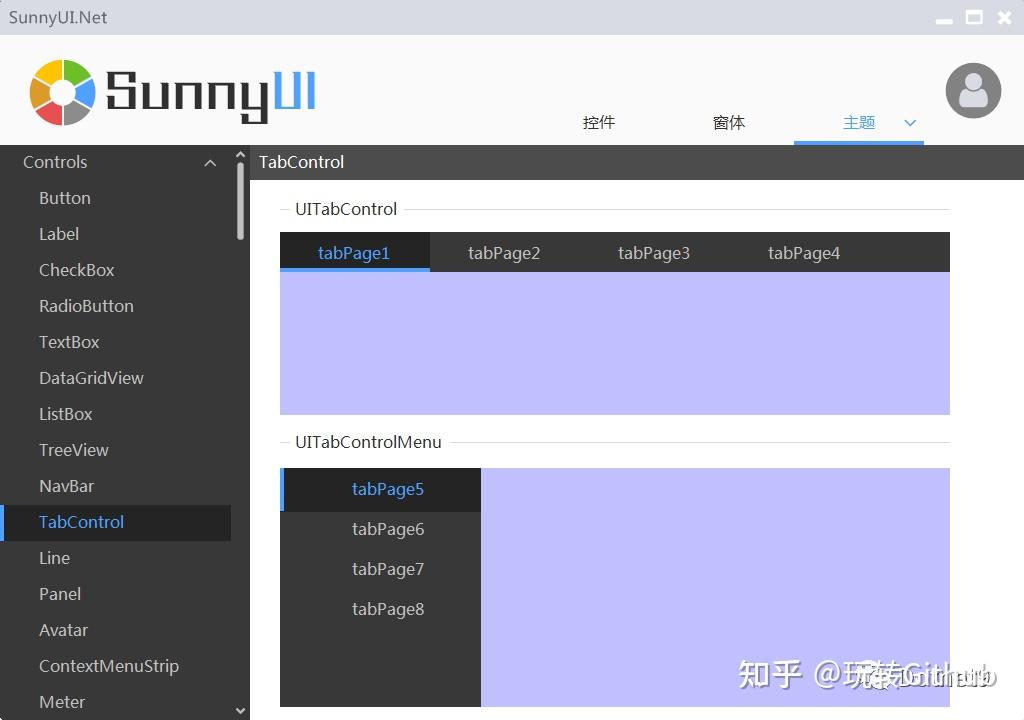The image size is (1024, 720).
Task: Open the ContextMenuStrip demo
Action: coord(108,666)
